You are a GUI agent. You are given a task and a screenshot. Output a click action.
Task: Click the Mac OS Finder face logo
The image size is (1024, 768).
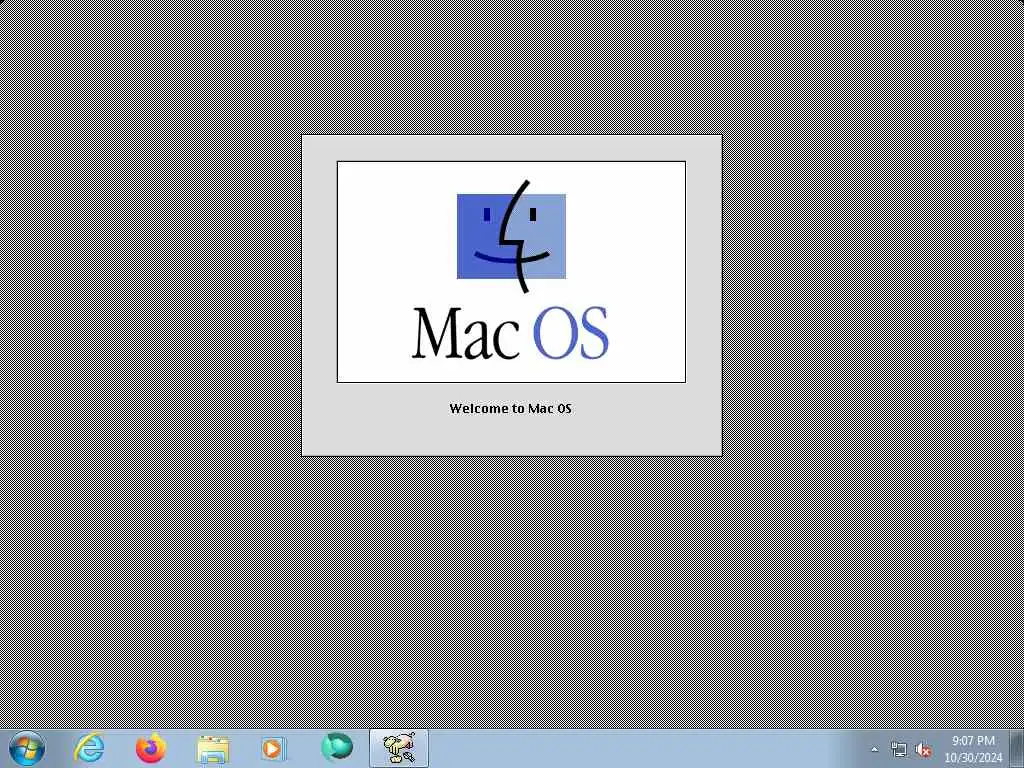(511, 236)
